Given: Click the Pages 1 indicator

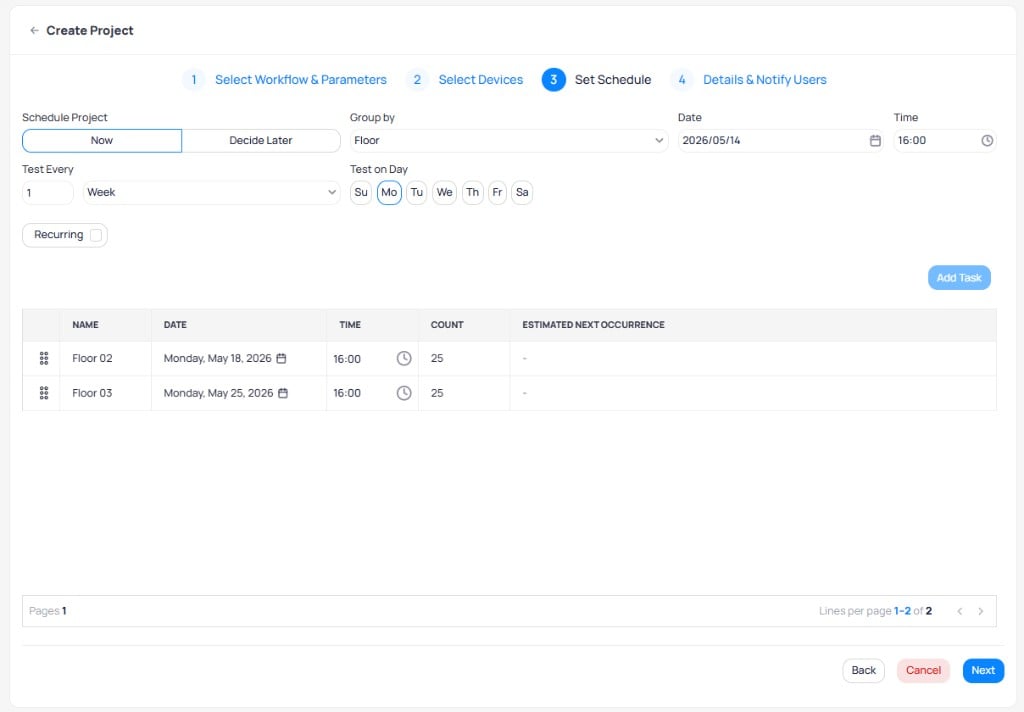Looking at the screenshot, I should pyautogui.click(x=48, y=611).
